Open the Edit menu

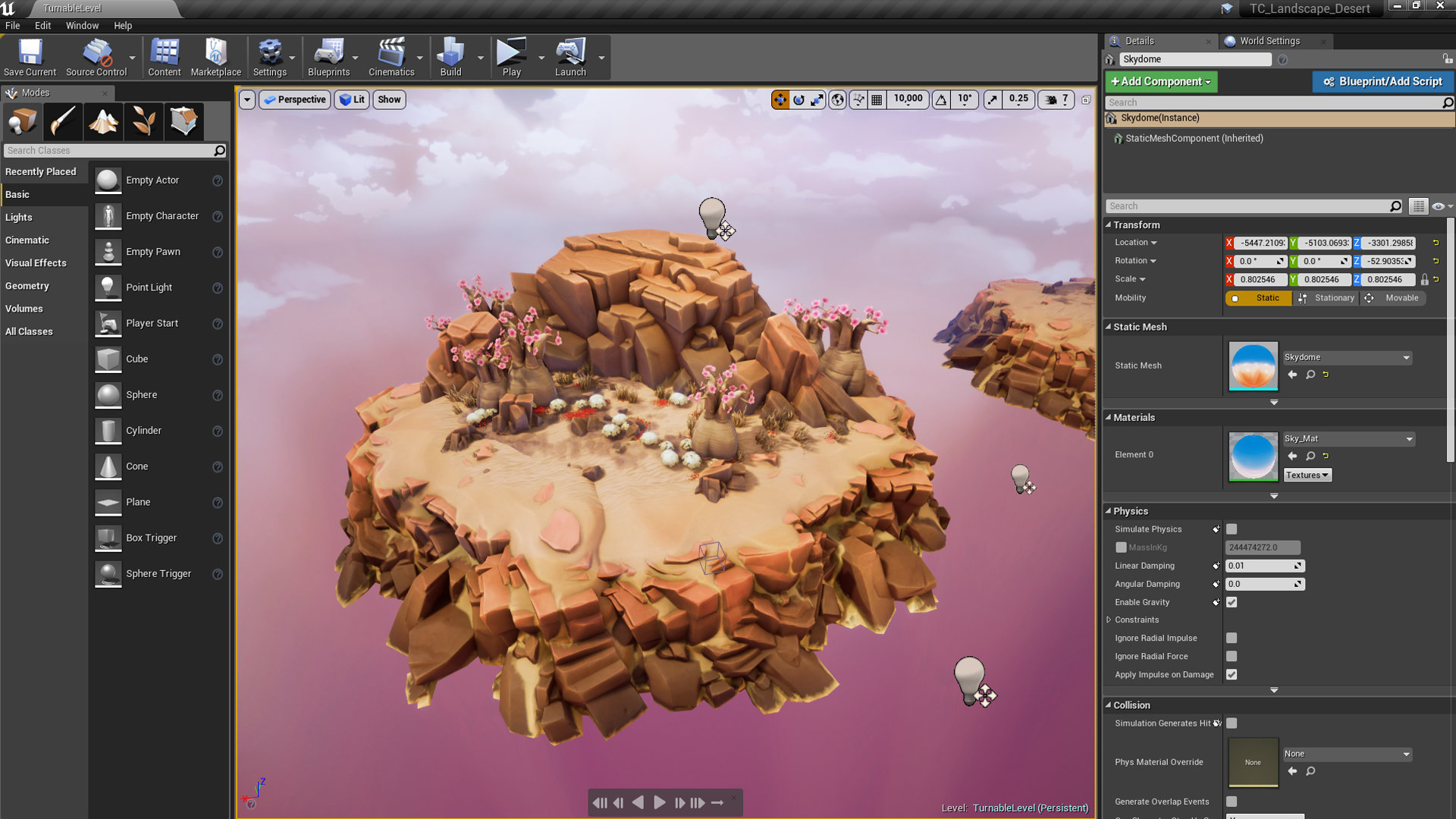[x=43, y=25]
